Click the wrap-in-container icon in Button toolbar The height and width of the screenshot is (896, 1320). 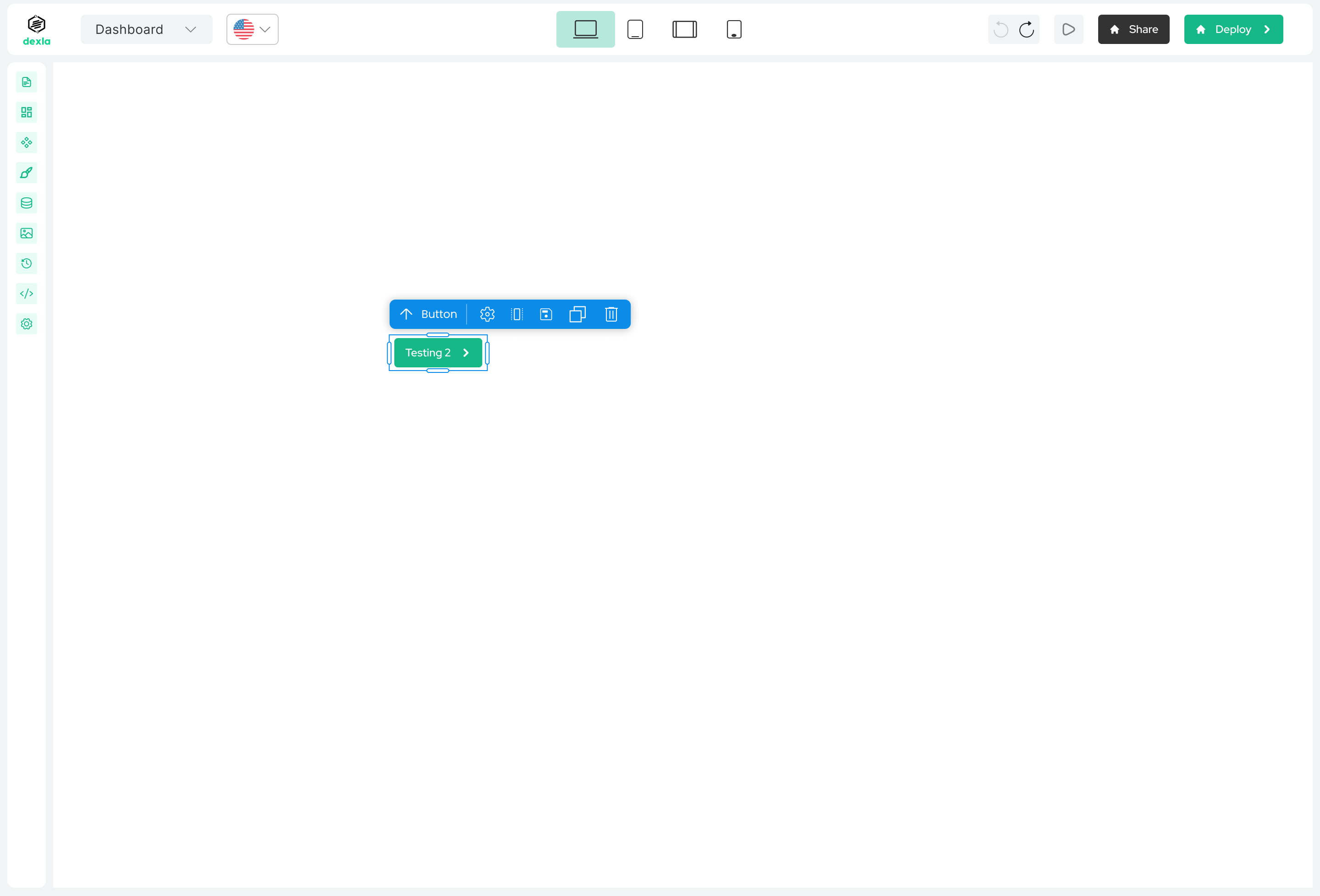pos(517,314)
